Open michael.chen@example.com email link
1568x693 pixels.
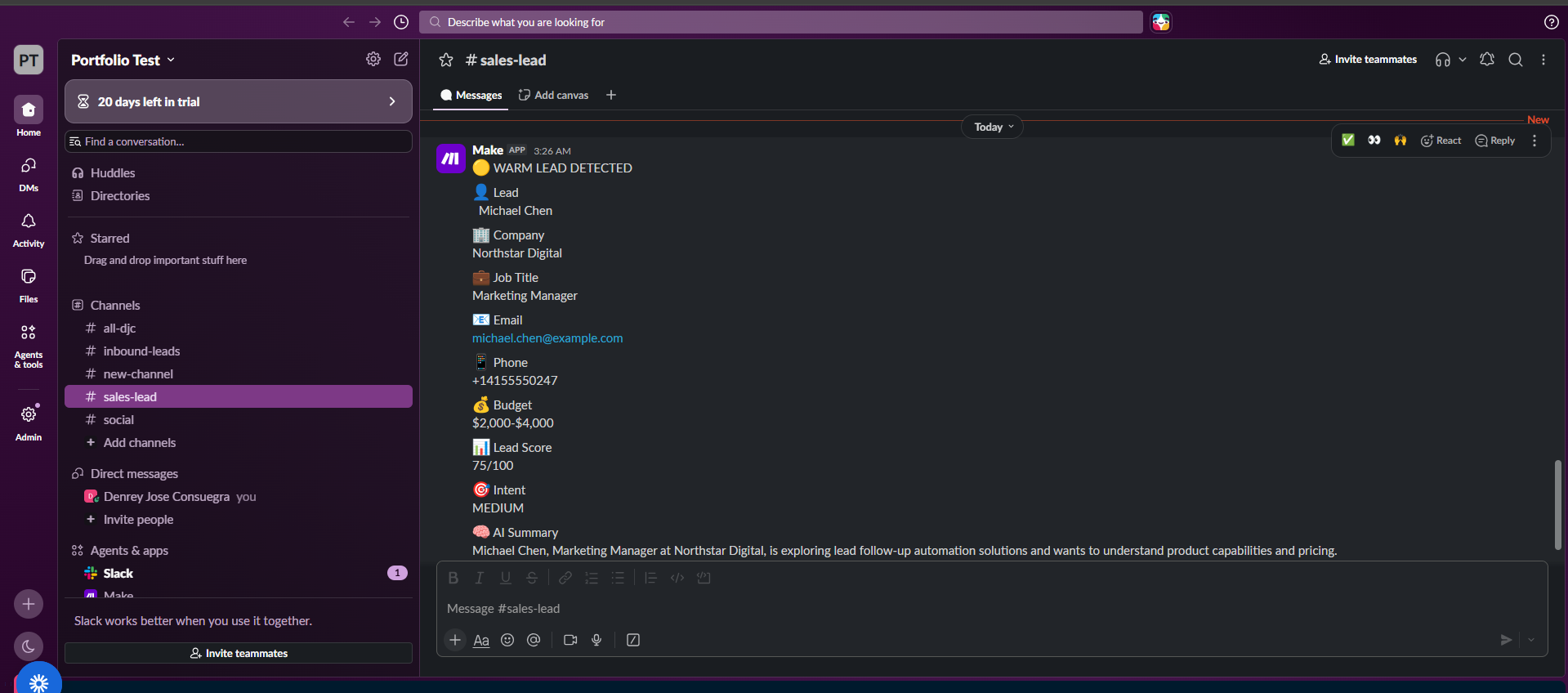(547, 338)
